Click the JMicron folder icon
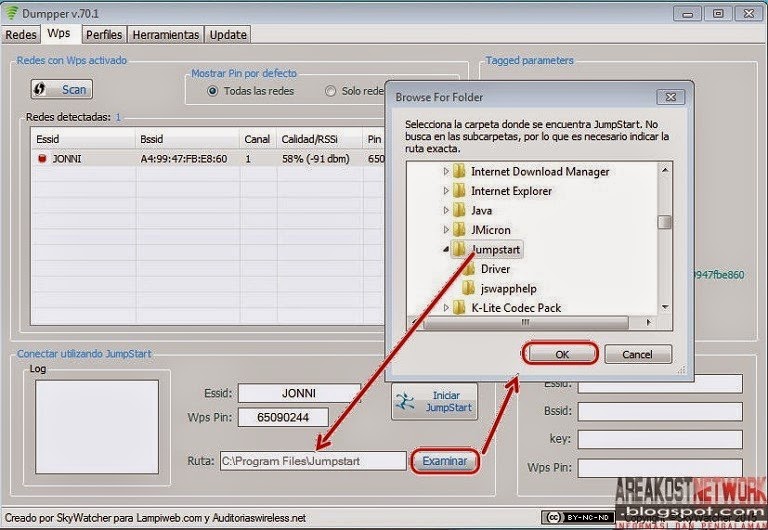768x530 pixels. tap(459, 230)
